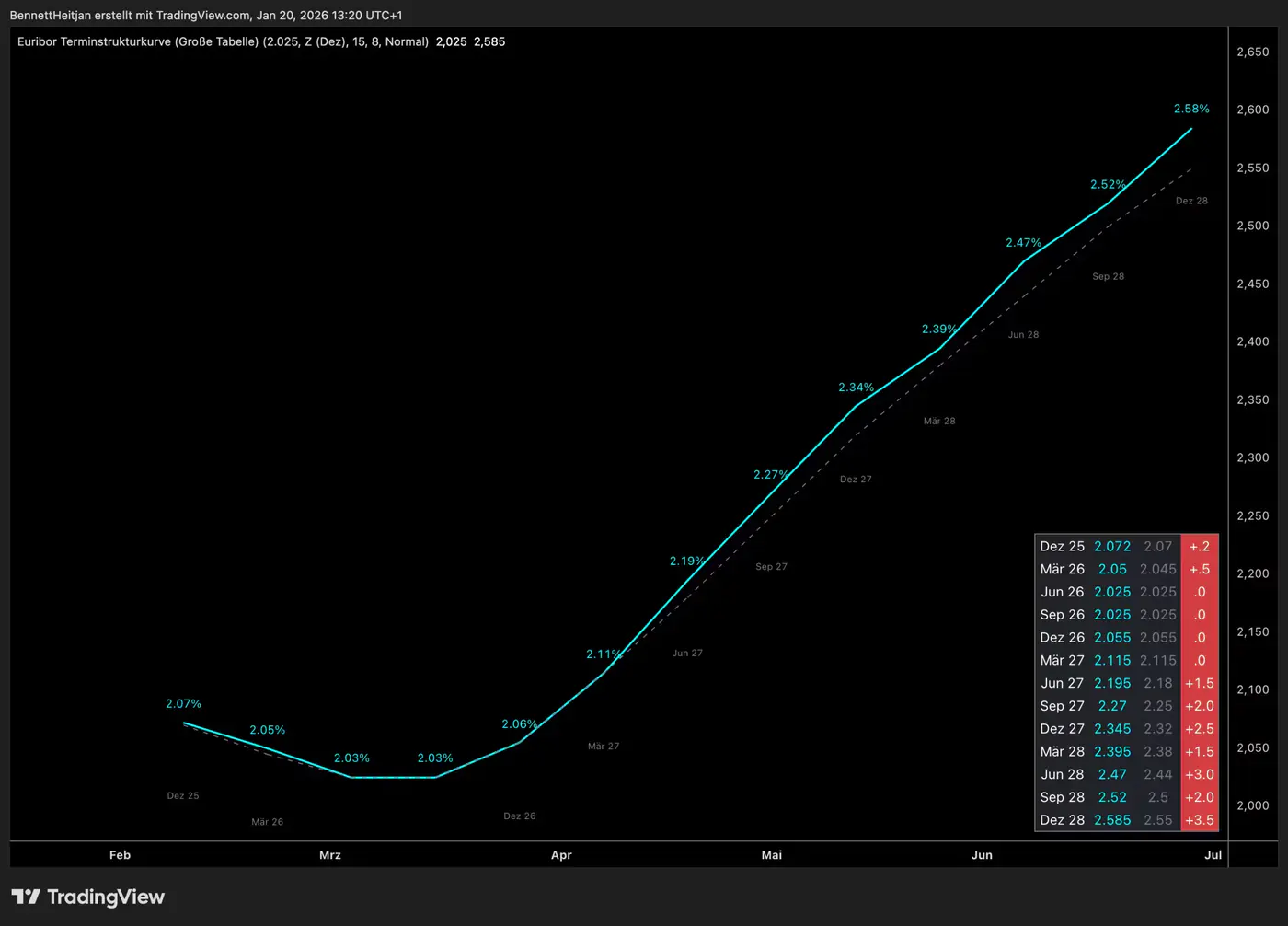Select the 2.19% curve data label
Image resolution: width=1288 pixels, height=926 pixels.
[x=687, y=561]
